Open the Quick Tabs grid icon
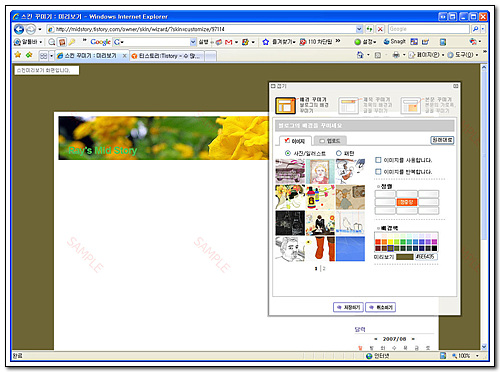The width and height of the screenshot is (500, 372). click(43, 56)
